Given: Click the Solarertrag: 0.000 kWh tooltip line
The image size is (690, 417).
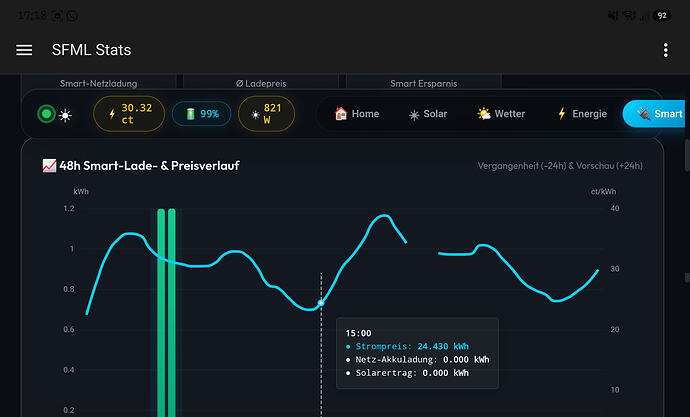Looking at the screenshot, I should pyautogui.click(x=407, y=373).
